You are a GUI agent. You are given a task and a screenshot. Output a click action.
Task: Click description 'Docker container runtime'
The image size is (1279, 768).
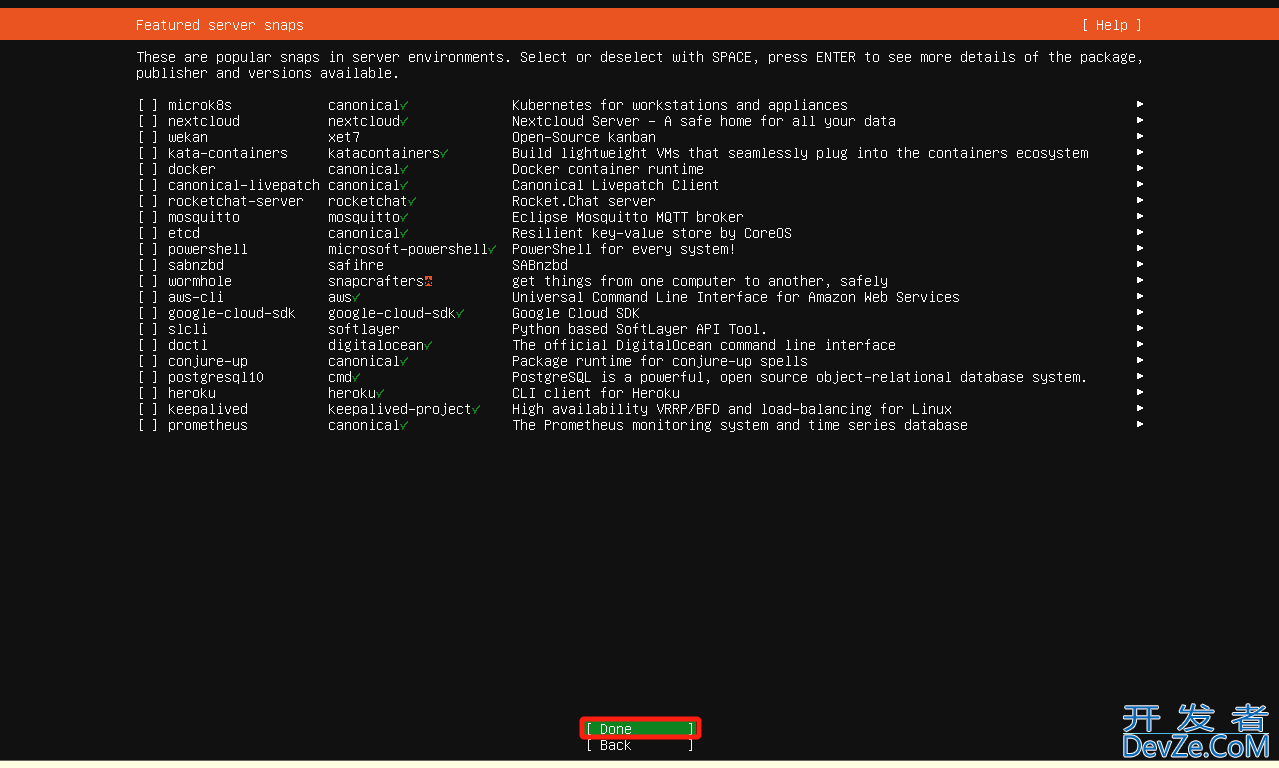[x=608, y=169]
